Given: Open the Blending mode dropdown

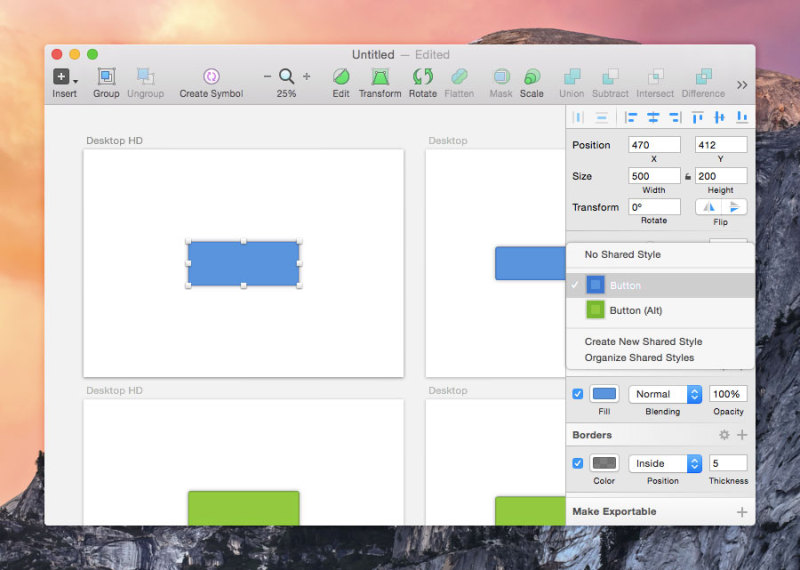Looking at the screenshot, I should (x=665, y=394).
